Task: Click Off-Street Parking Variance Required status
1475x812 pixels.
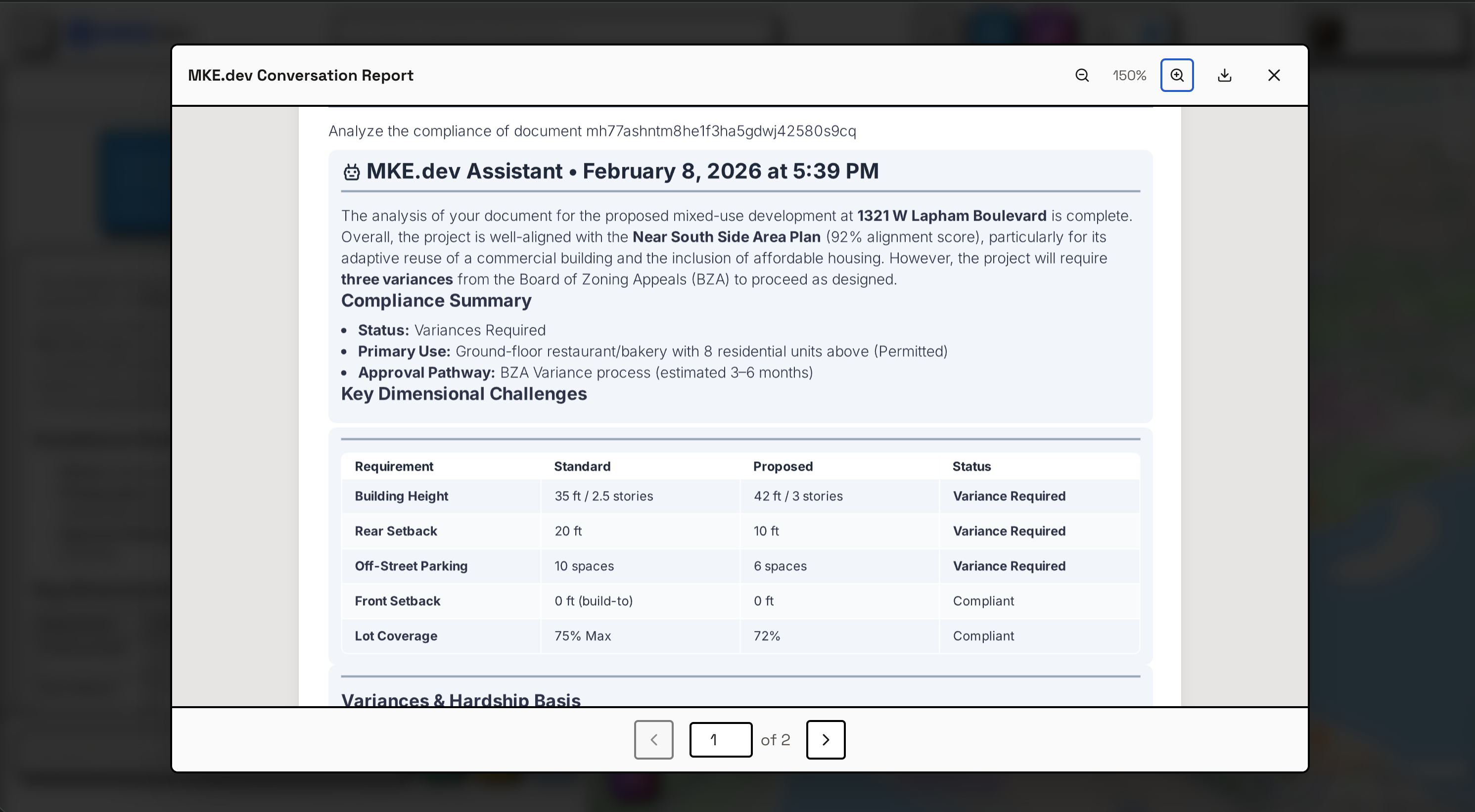Action: (x=1009, y=566)
